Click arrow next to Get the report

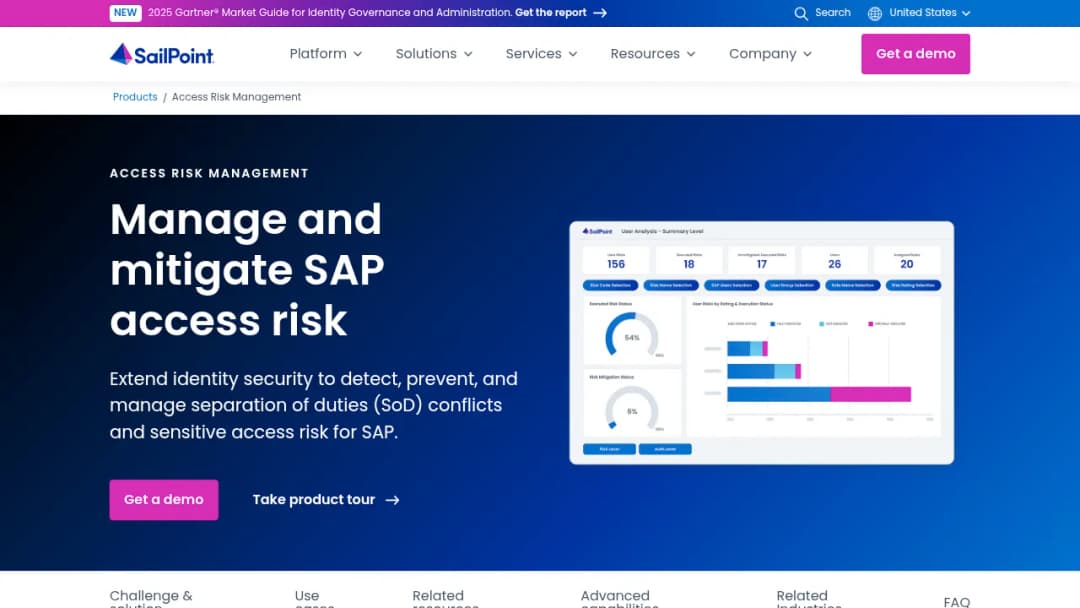[x=600, y=12]
